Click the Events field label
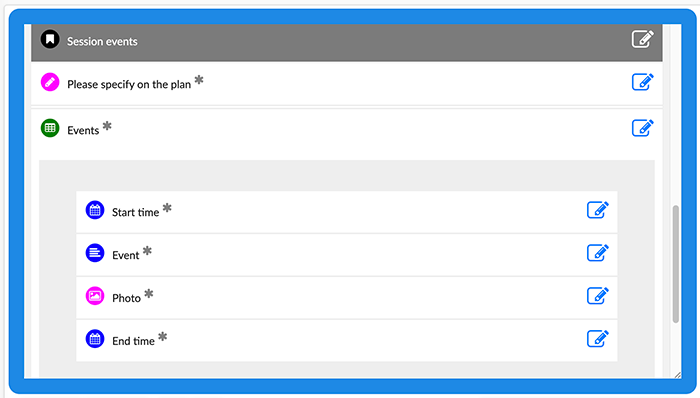The height and width of the screenshot is (398, 700). click(x=83, y=130)
